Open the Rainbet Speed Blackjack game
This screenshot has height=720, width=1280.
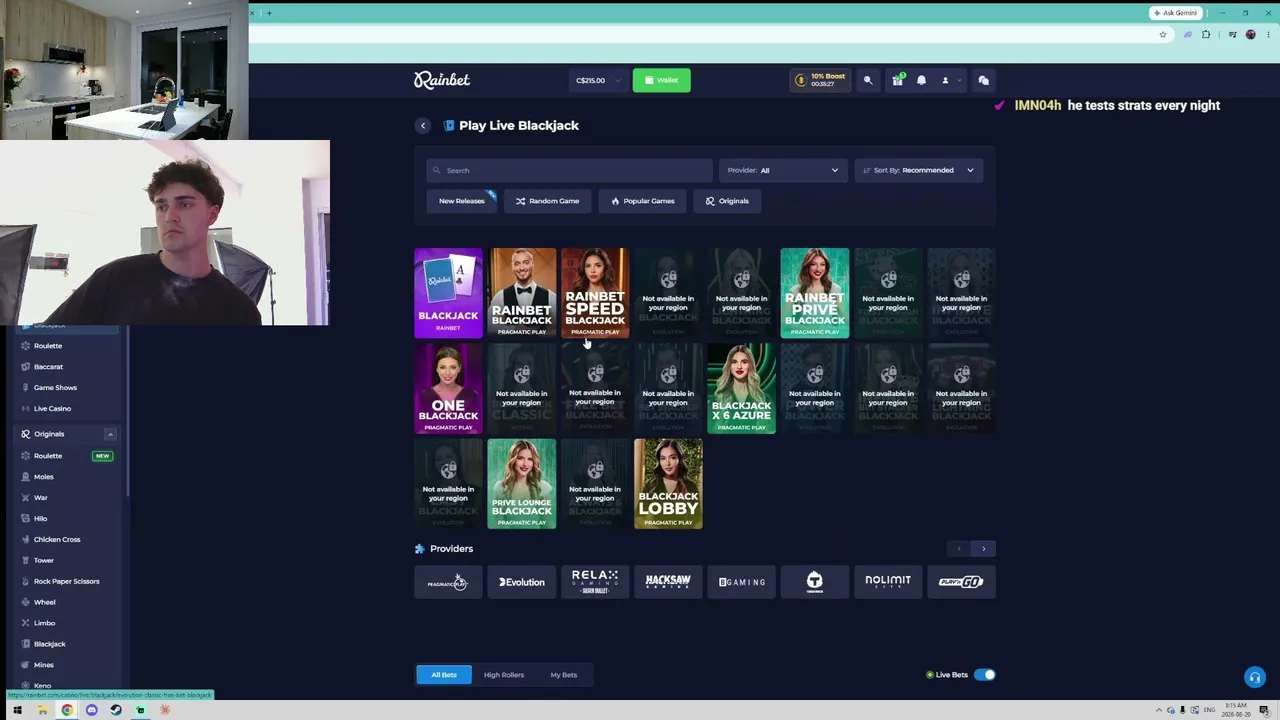click(595, 293)
